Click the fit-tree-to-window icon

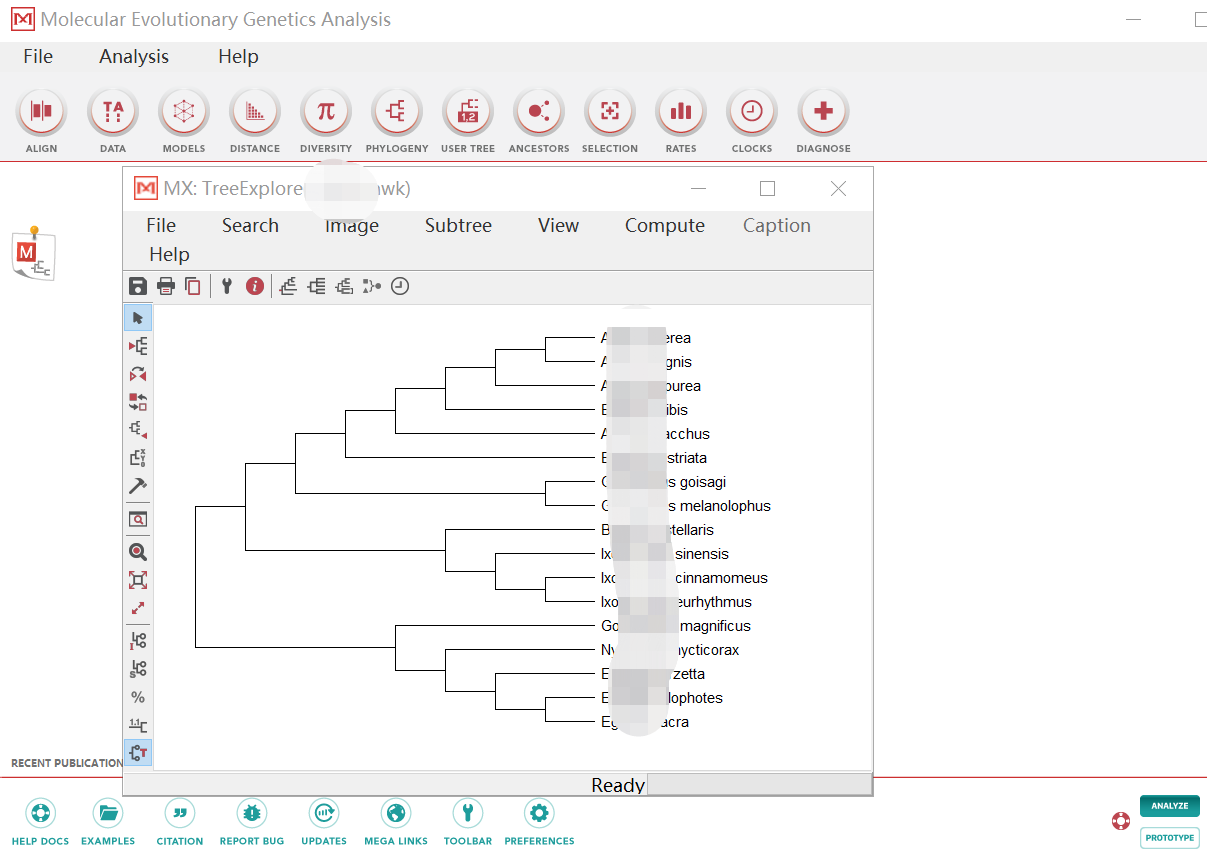click(138, 580)
